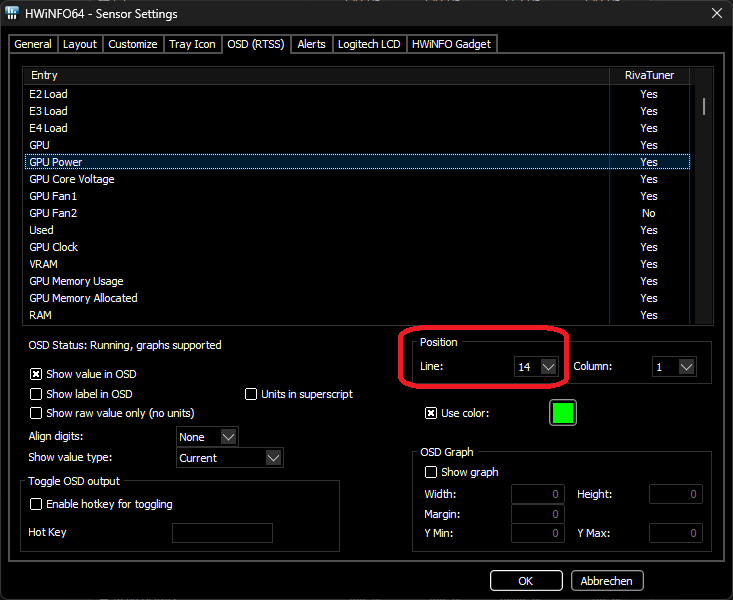This screenshot has height=600, width=733.
Task: Open the Layout tab
Action: pyautogui.click(x=79, y=44)
